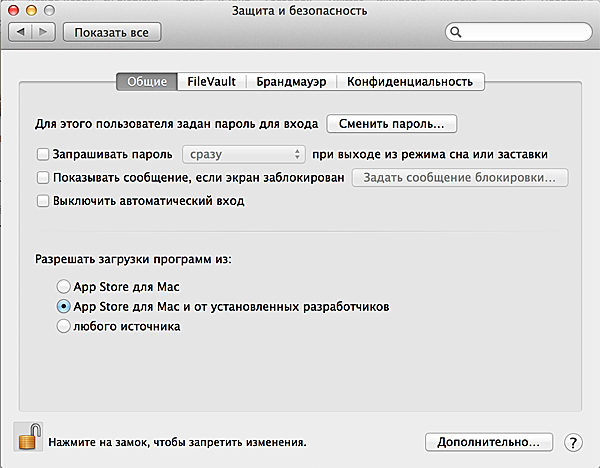Check 'Показывать сообщение, если экран заблокирован'
The height and width of the screenshot is (468, 600).
[43, 178]
